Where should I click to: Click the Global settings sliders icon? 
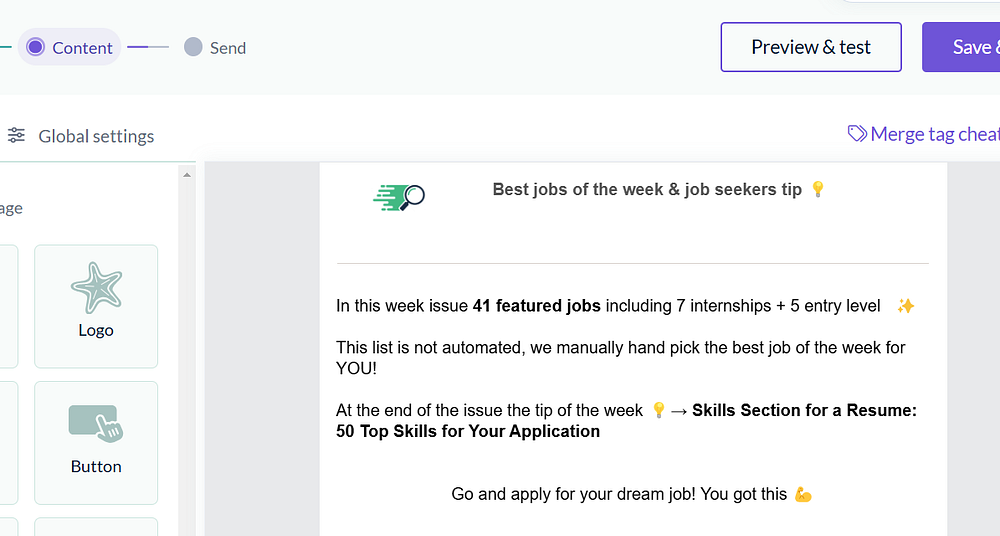17,135
